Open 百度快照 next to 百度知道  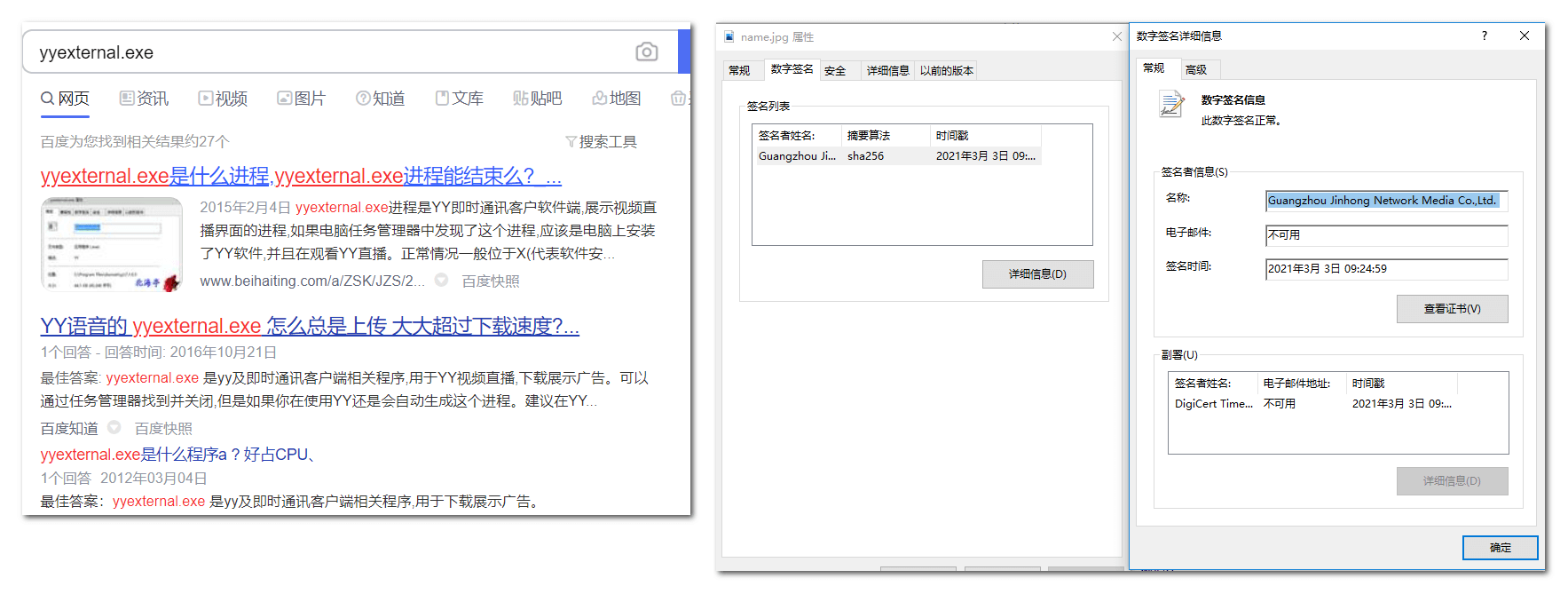point(163,428)
